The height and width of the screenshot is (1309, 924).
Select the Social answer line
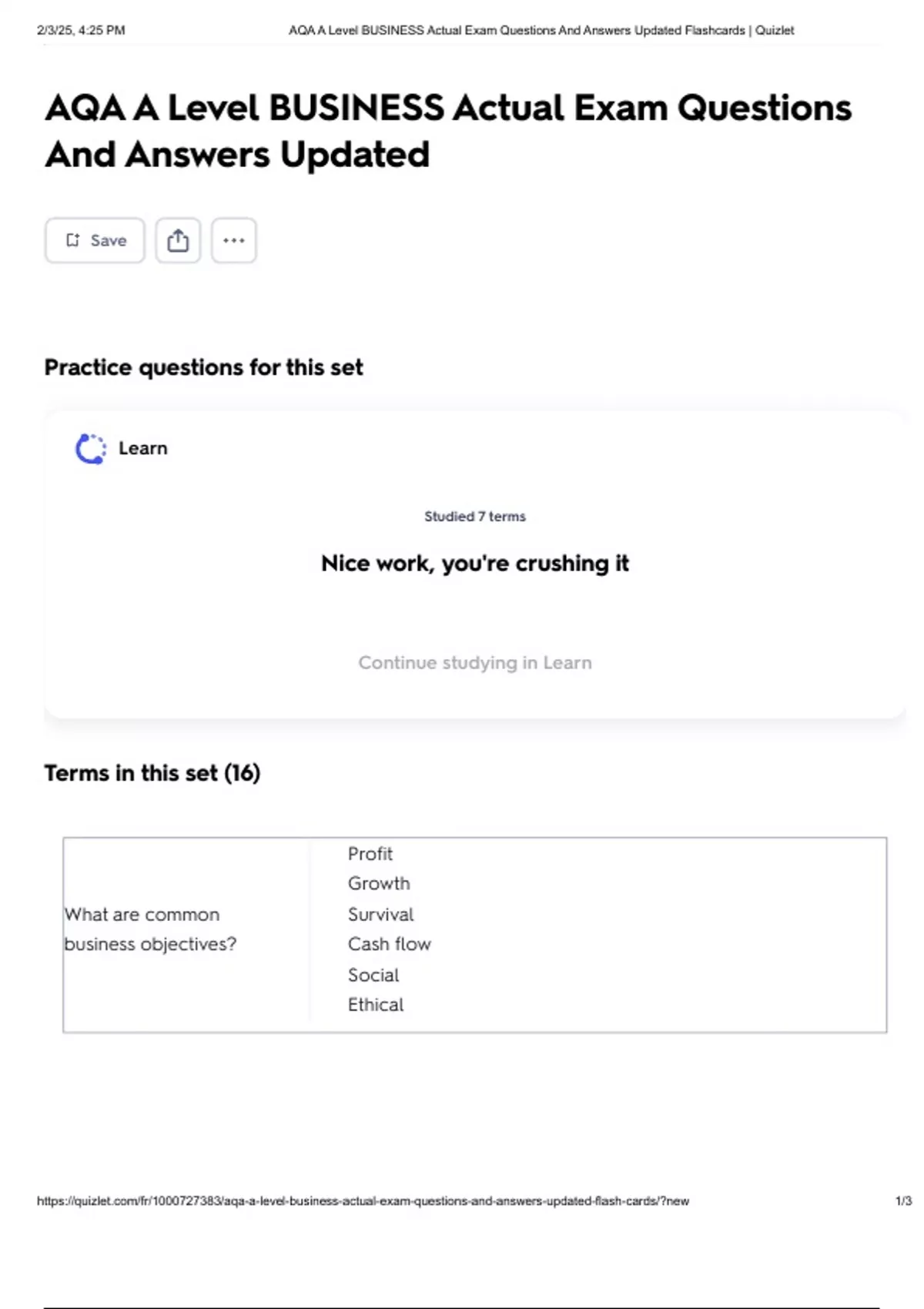coord(373,975)
